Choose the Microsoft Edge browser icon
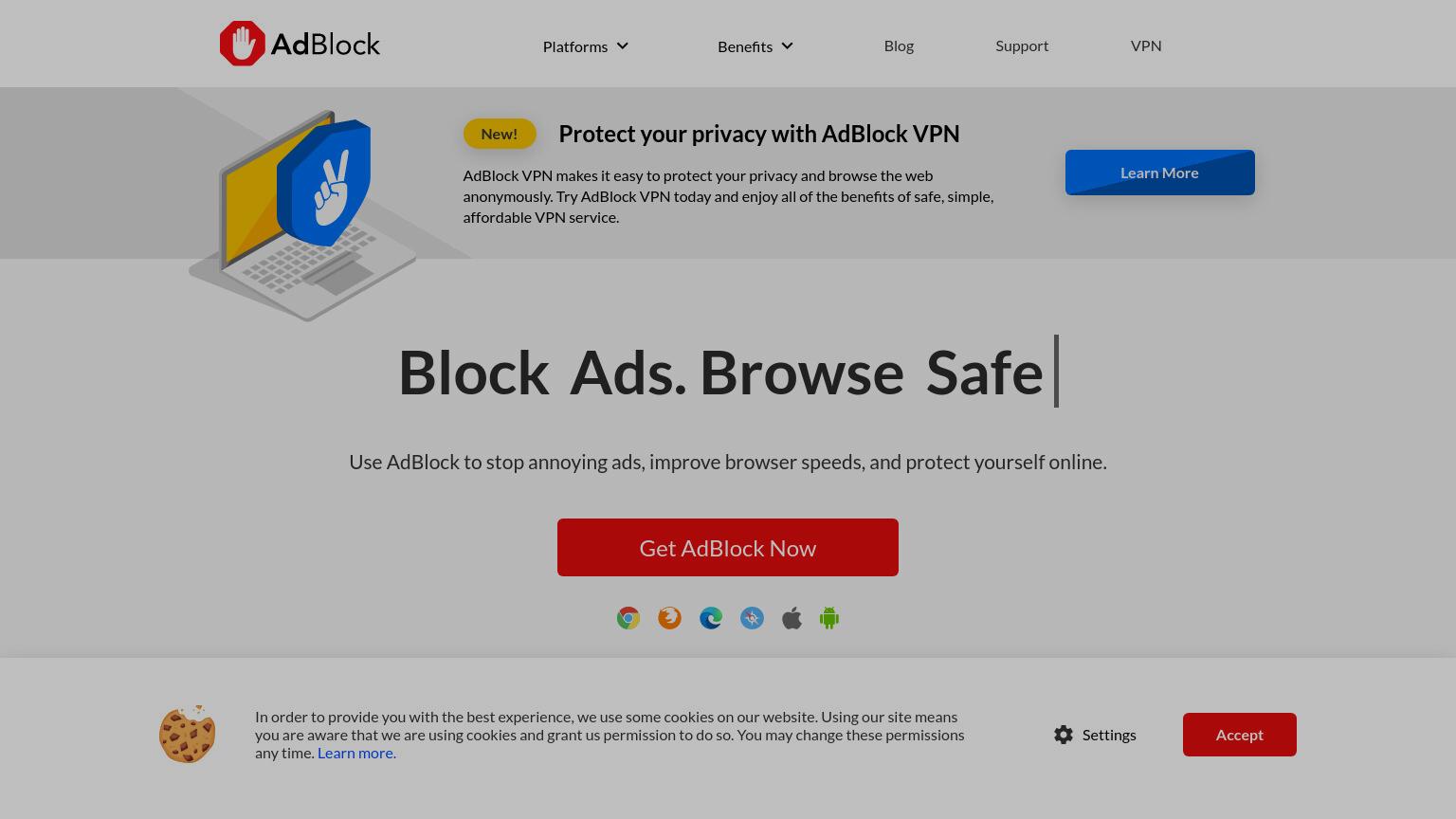Screen dimensions: 1456x819 coord(711,618)
